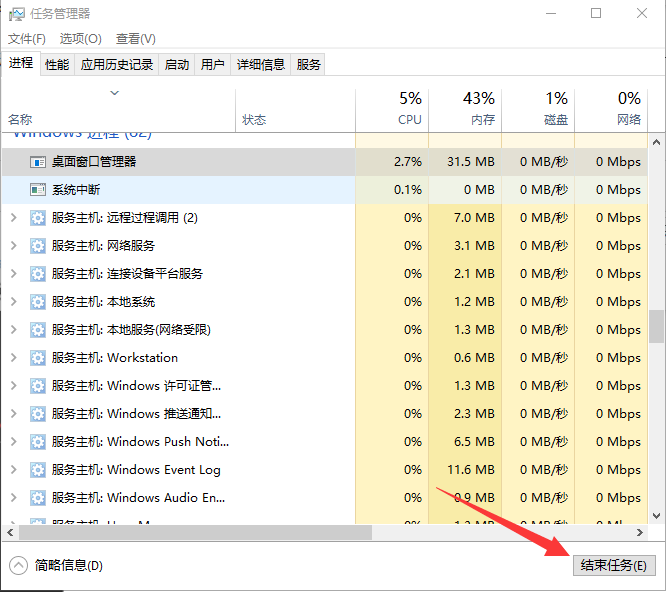
Task: Expand 服务主机: Windows Audio En row
Action: [x=14, y=498]
